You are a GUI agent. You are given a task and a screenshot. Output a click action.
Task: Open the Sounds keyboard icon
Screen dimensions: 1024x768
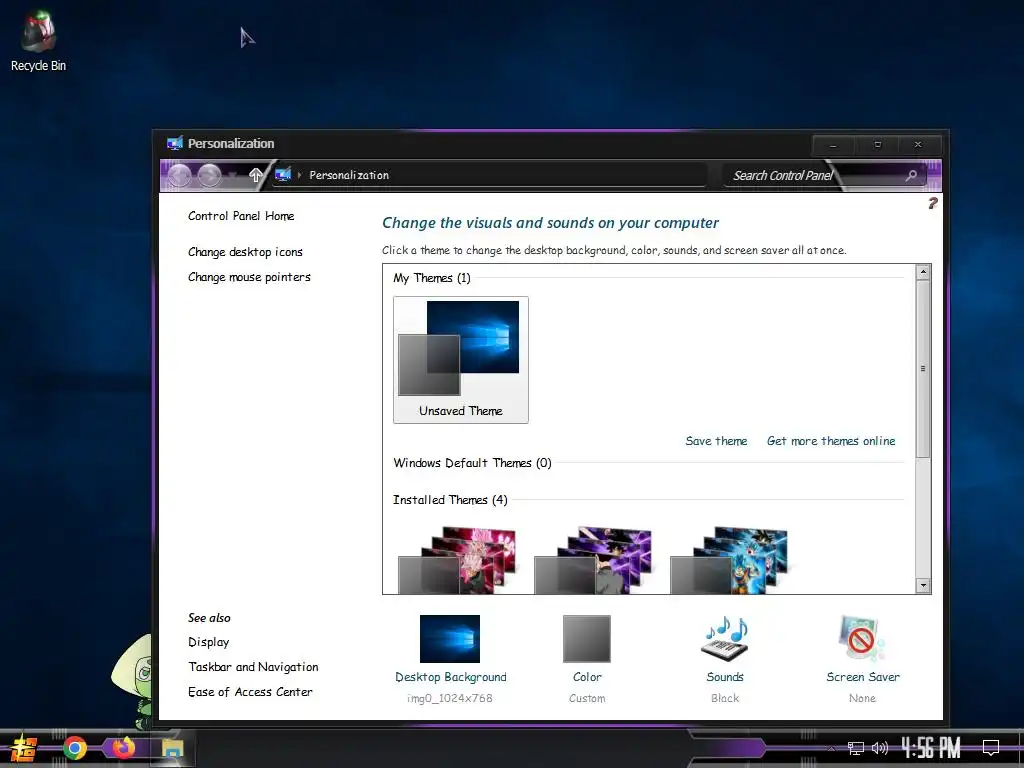725,638
